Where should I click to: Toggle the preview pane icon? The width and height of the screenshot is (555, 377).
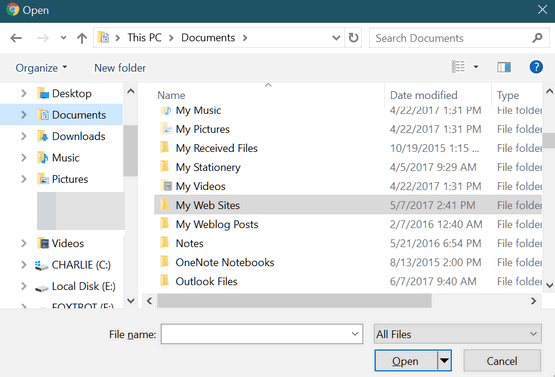click(504, 67)
